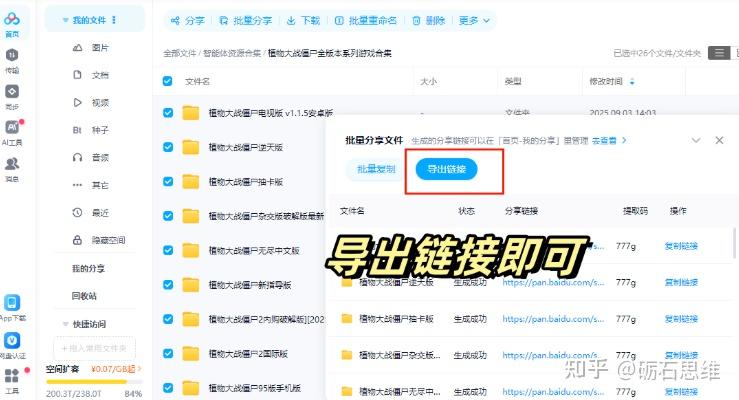This screenshot has height=400, width=739.
Task: Uncheck 植物大战僵尸2国际版 checkbox
Action: tap(168, 353)
